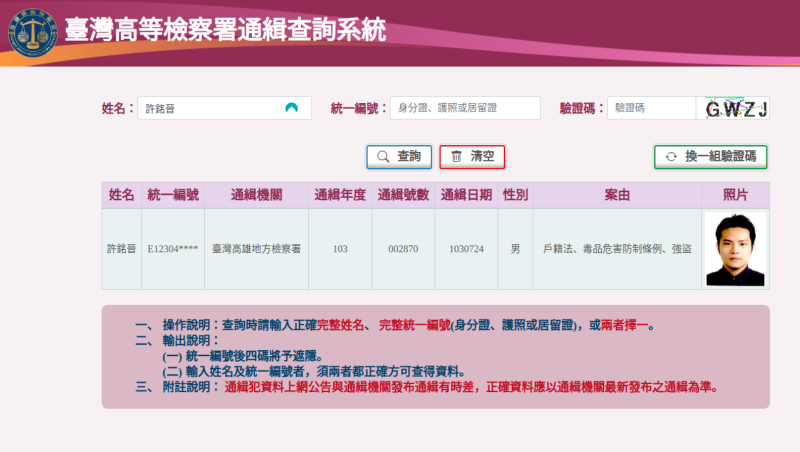Click the 通緝日期 column header

click(x=466, y=194)
